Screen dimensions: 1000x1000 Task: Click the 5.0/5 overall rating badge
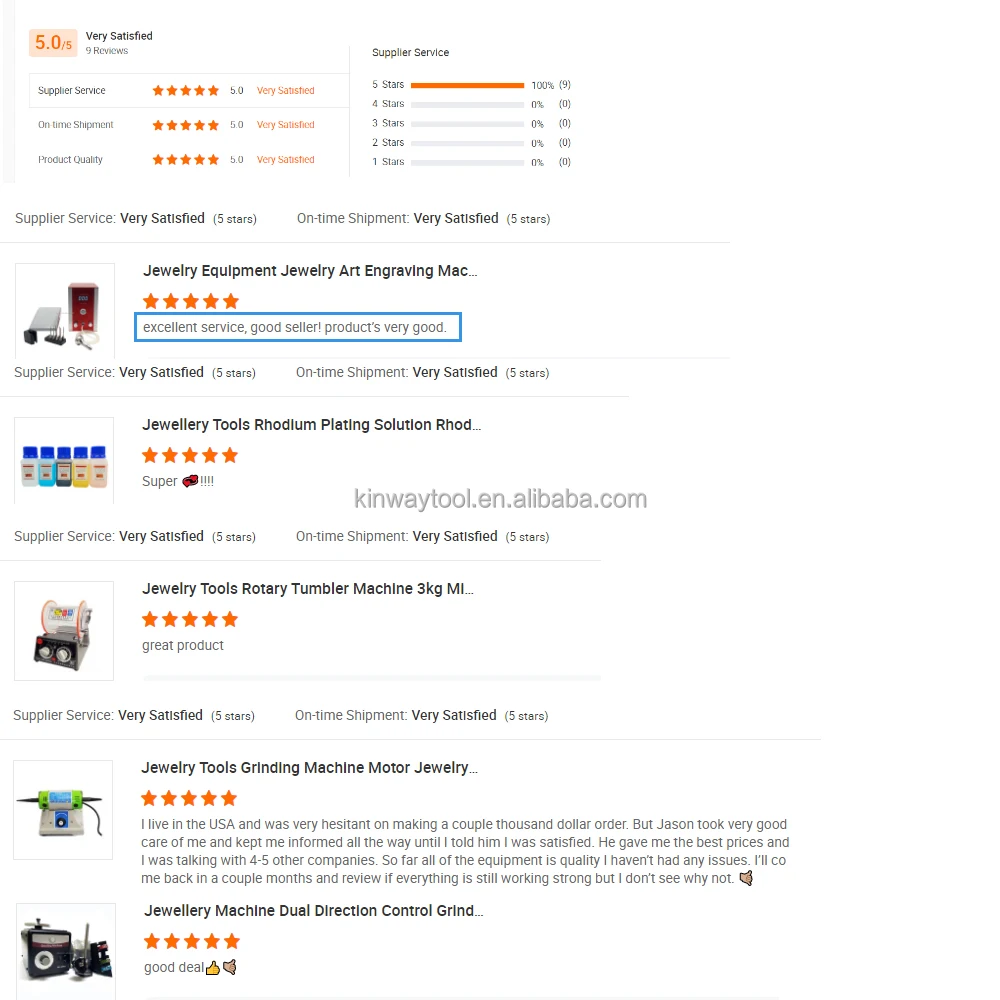point(53,43)
